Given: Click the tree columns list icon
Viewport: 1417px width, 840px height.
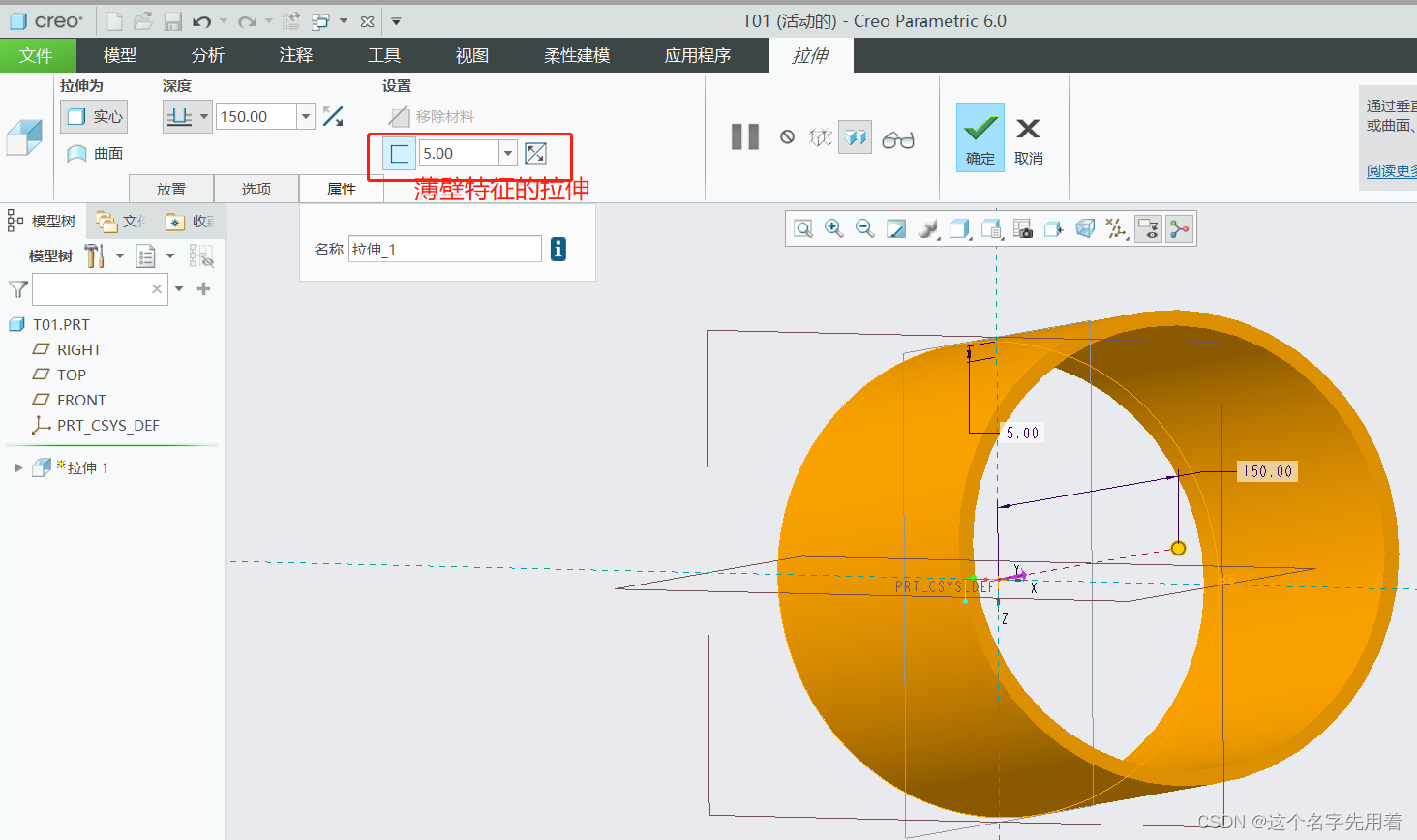Looking at the screenshot, I should click(x=146, y=256).
